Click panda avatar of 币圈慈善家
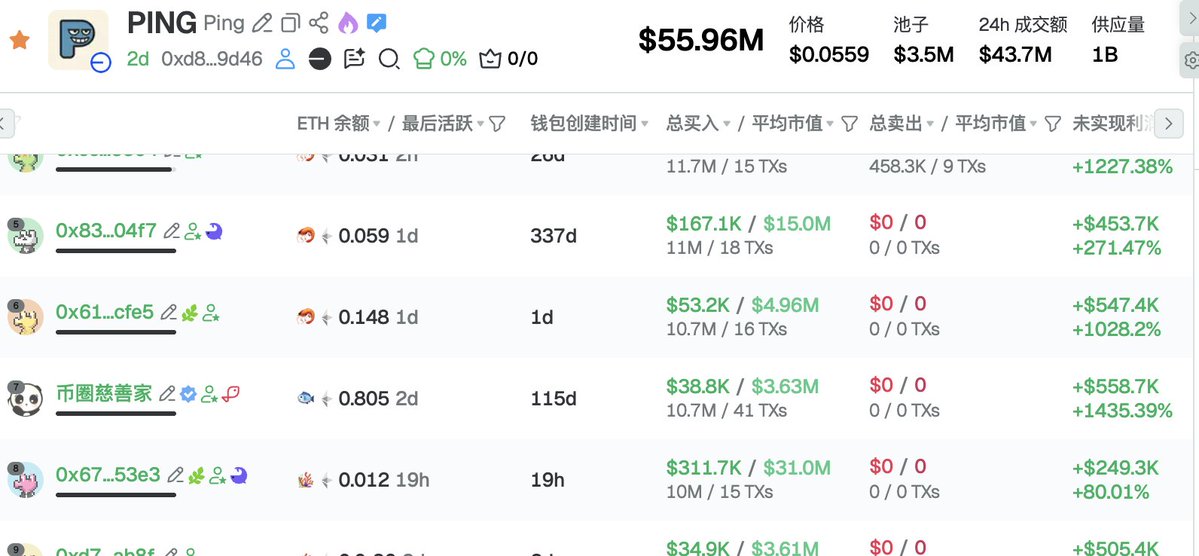The image size is (1199, 556). click(25, 399)
